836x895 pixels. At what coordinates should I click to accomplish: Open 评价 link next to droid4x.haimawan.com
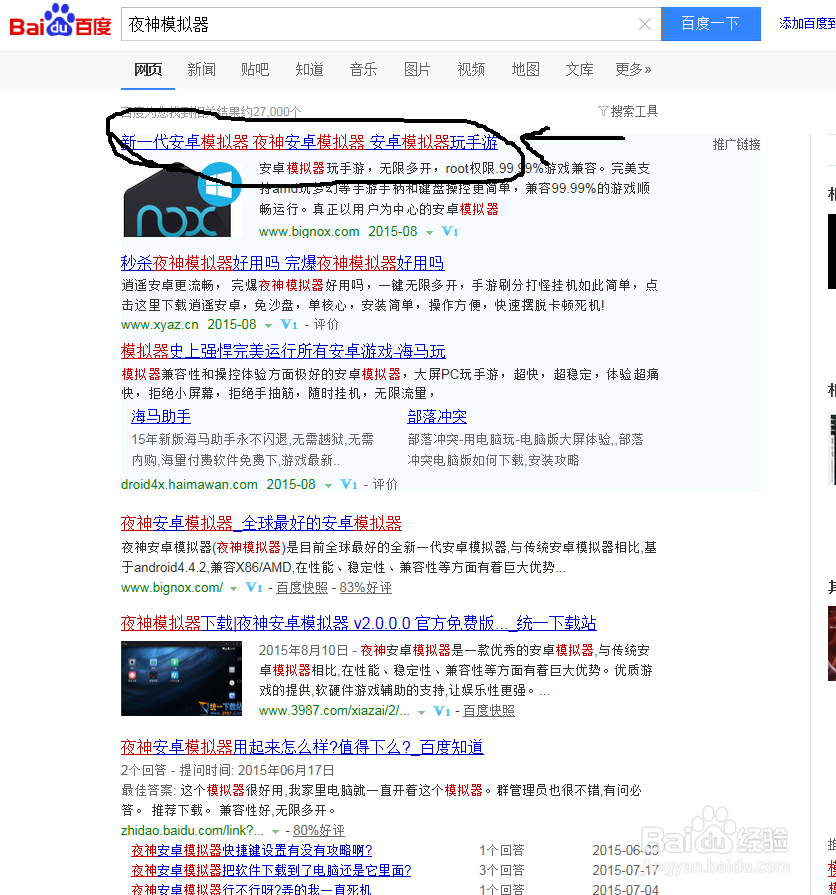[x=385, y=484]
